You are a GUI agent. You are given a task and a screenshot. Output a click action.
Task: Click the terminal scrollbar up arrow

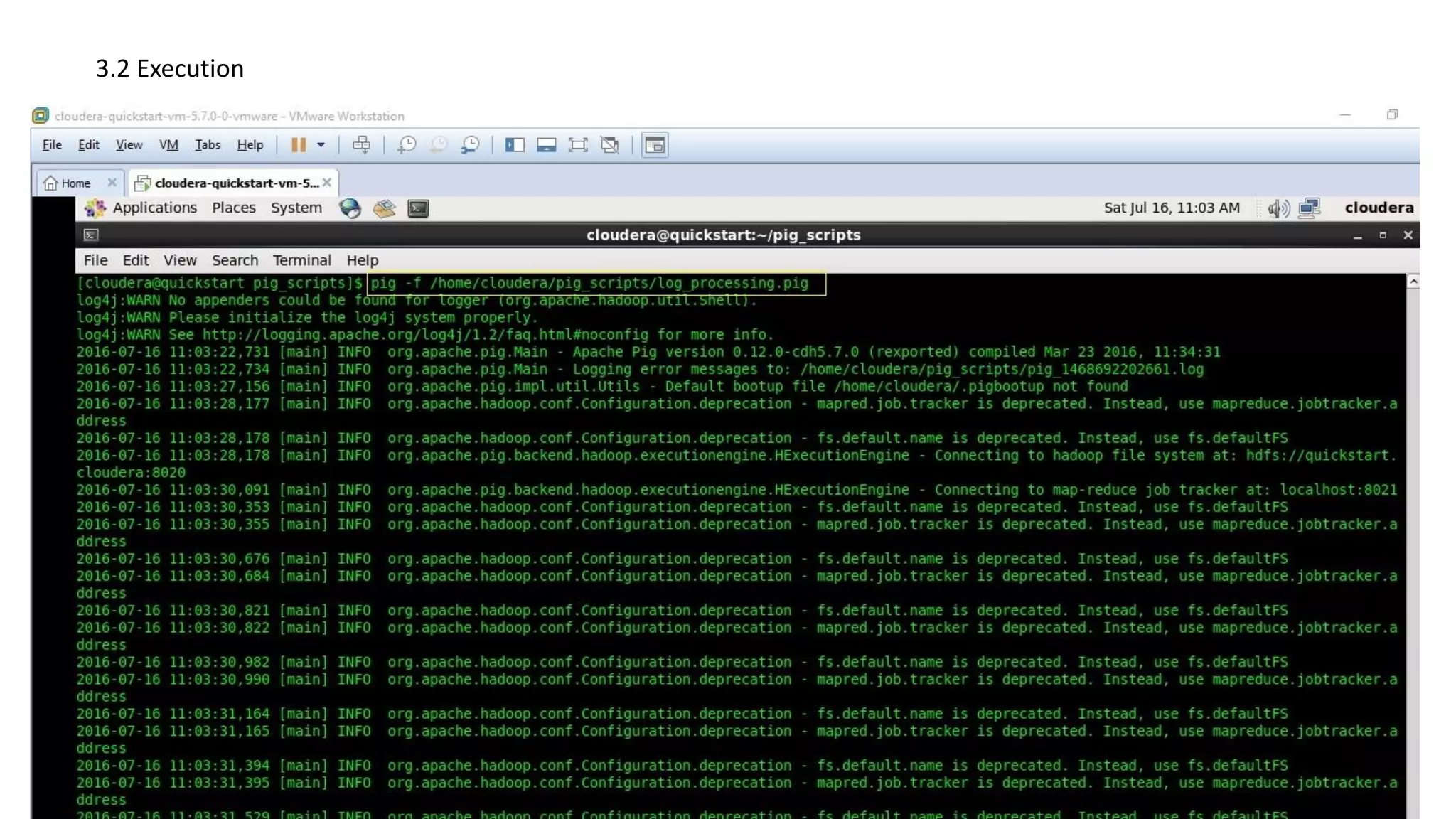click(x=1413, y=282)
